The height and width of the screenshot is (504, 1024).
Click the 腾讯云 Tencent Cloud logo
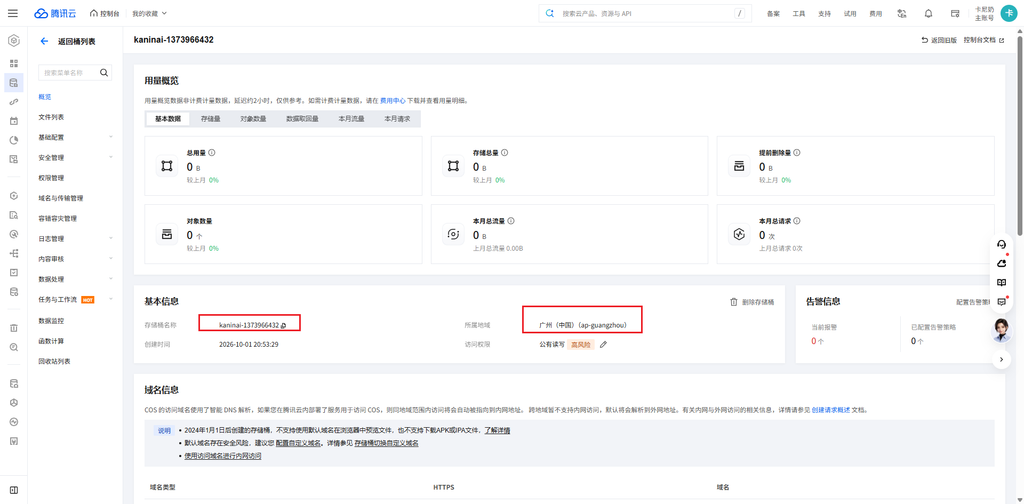(x=56, y=13)
